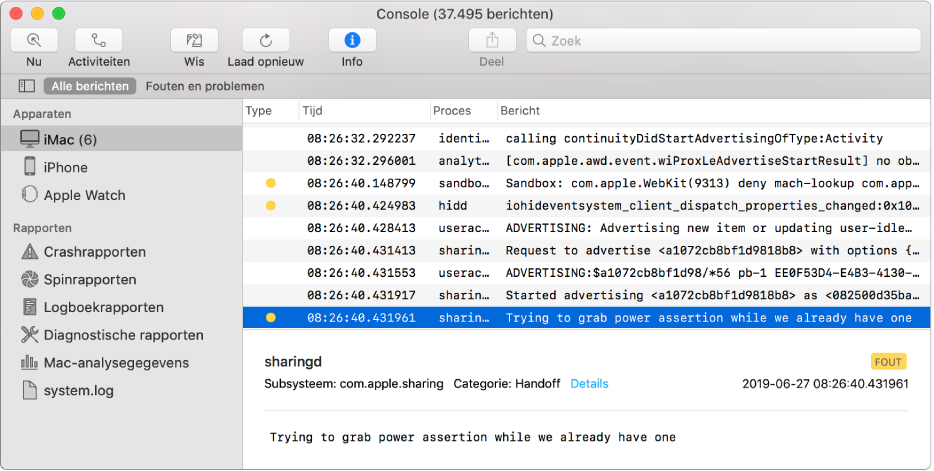Clear messages with the Wis button

[x=194, y=40]
